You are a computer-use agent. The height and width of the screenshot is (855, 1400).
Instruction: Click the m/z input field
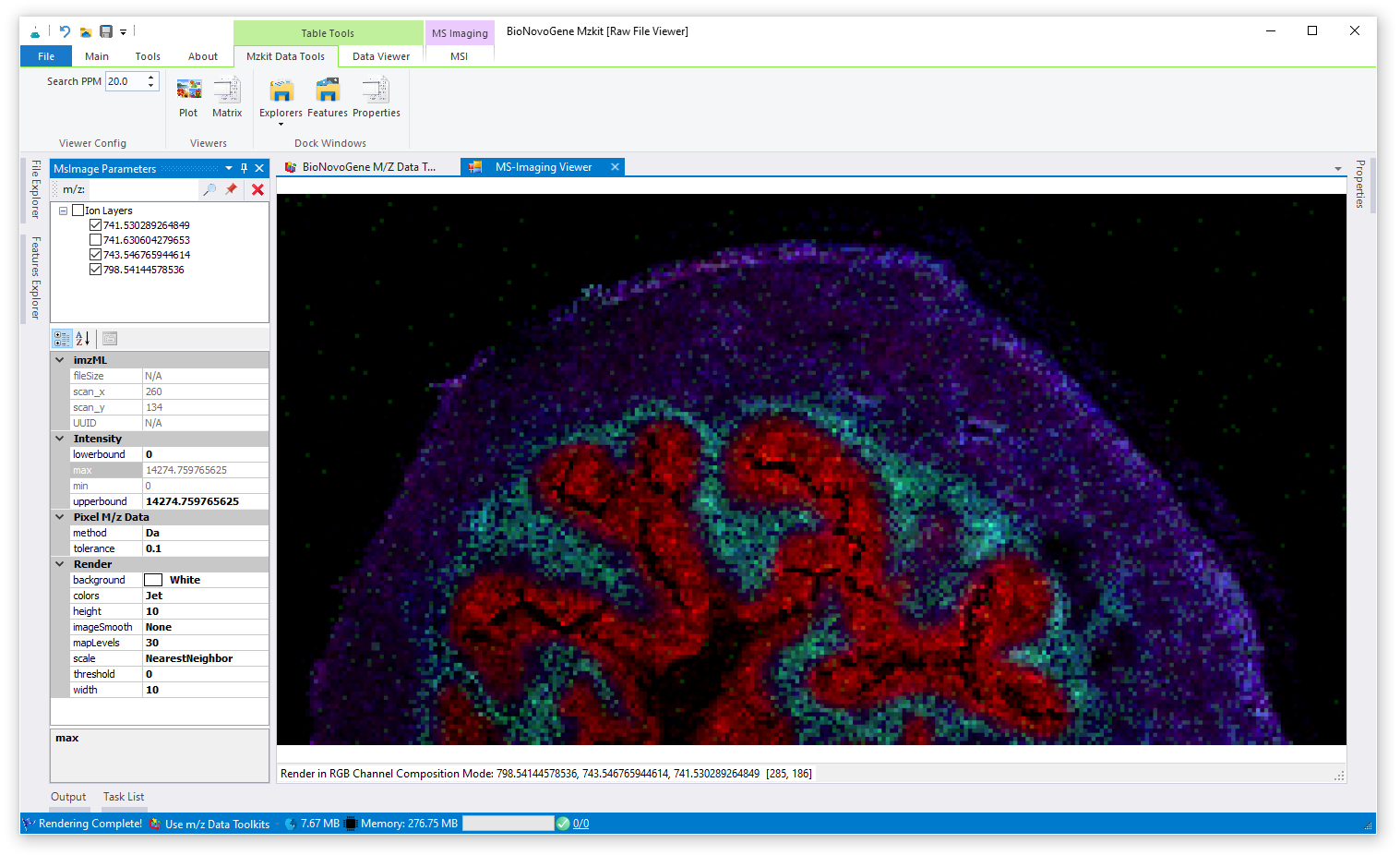click(142, 189)
